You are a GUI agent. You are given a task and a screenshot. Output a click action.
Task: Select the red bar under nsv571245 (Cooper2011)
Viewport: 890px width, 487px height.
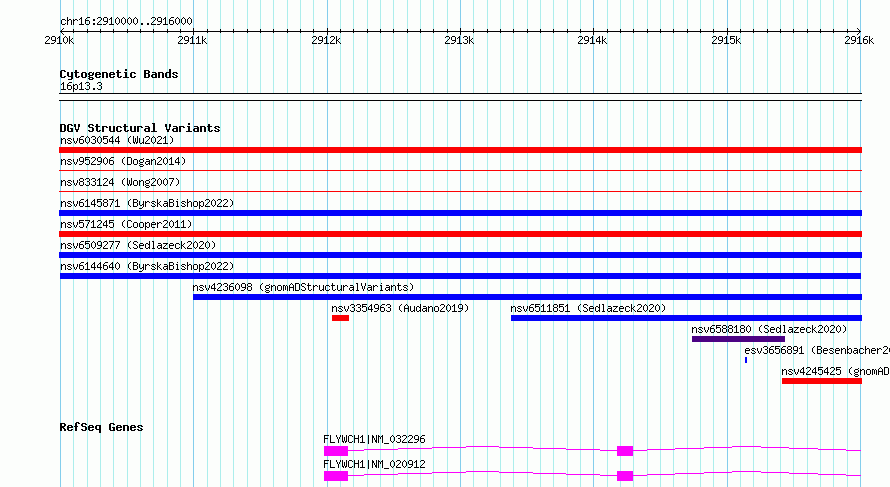tap(460, 234)
